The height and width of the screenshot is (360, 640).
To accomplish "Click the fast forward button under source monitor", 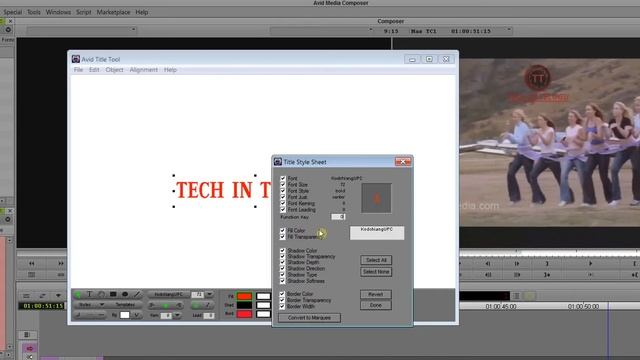I will [61, 264].
